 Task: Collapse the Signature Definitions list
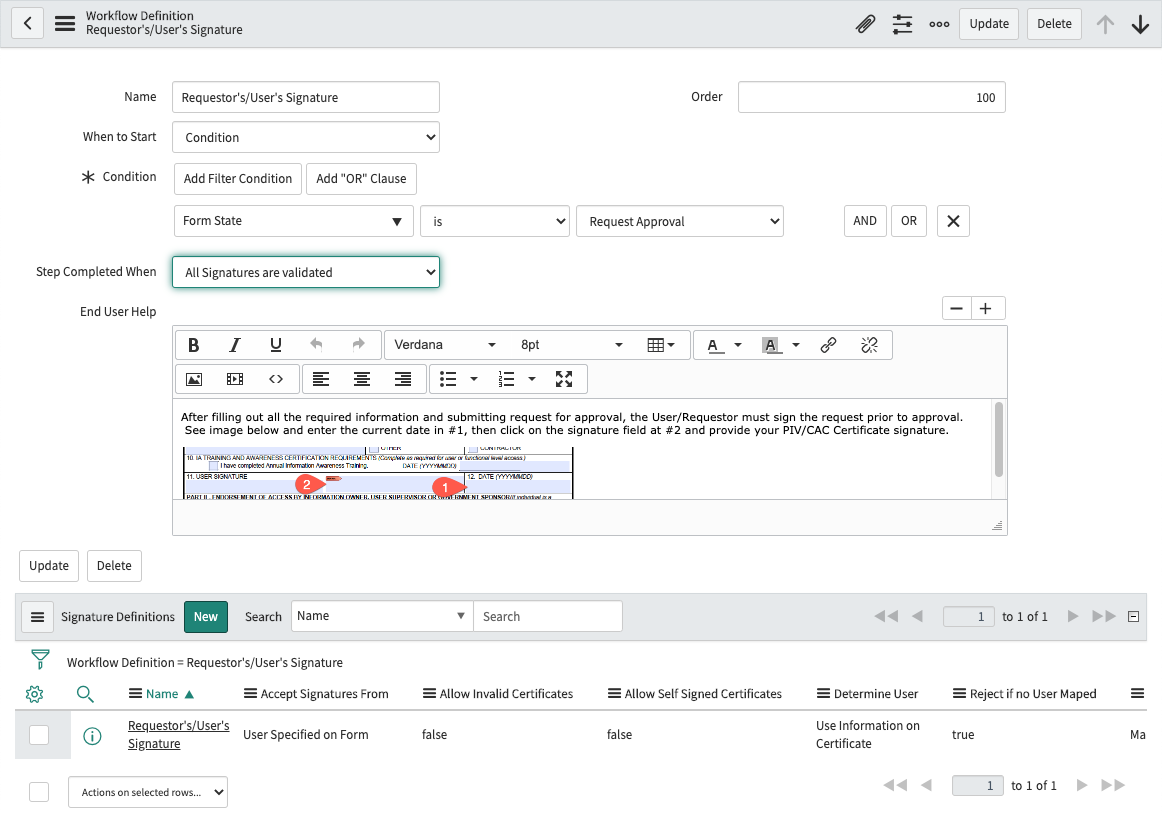tap(1133, 617)
